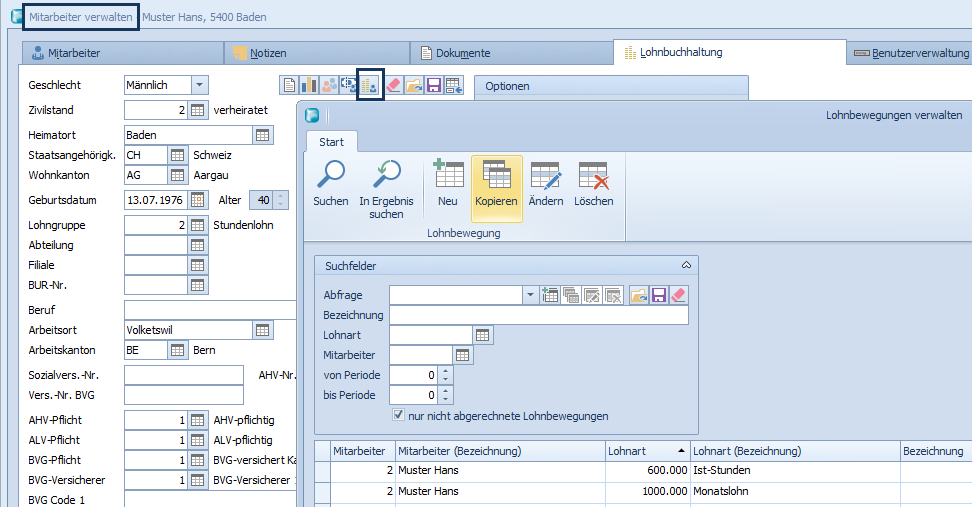This screenshot has height=507, width=972.
Task: Click eraser icon in Abfrage row
Action: [x=679, y=295]
